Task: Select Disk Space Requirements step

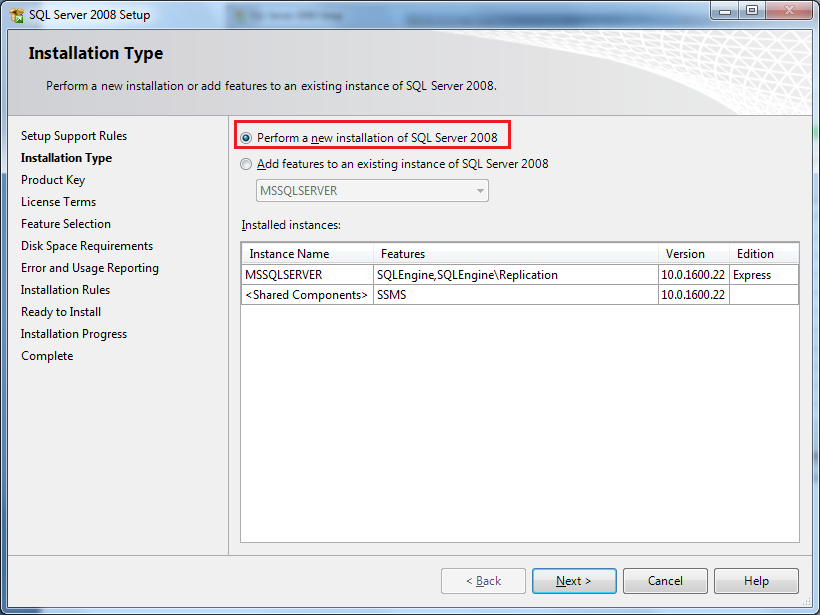Action: [x=87, y=246]
